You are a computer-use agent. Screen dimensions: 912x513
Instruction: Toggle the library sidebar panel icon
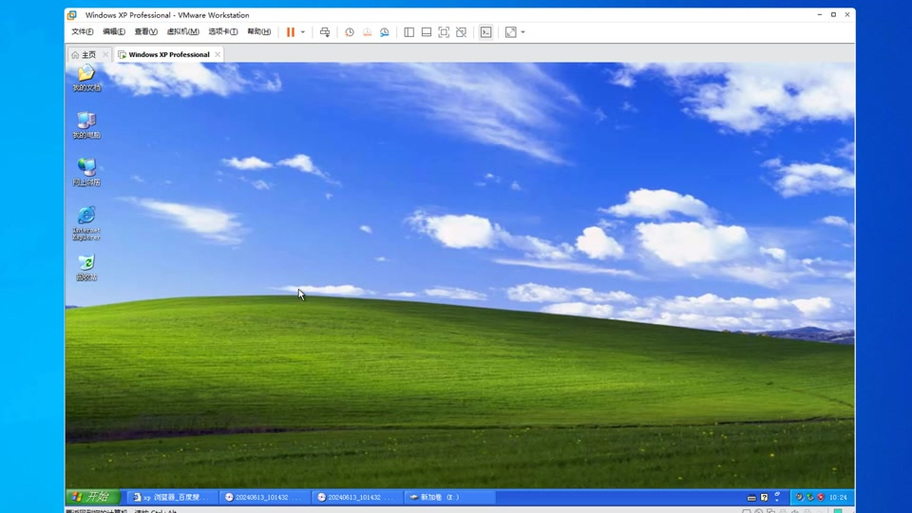(x=409, y=32)
